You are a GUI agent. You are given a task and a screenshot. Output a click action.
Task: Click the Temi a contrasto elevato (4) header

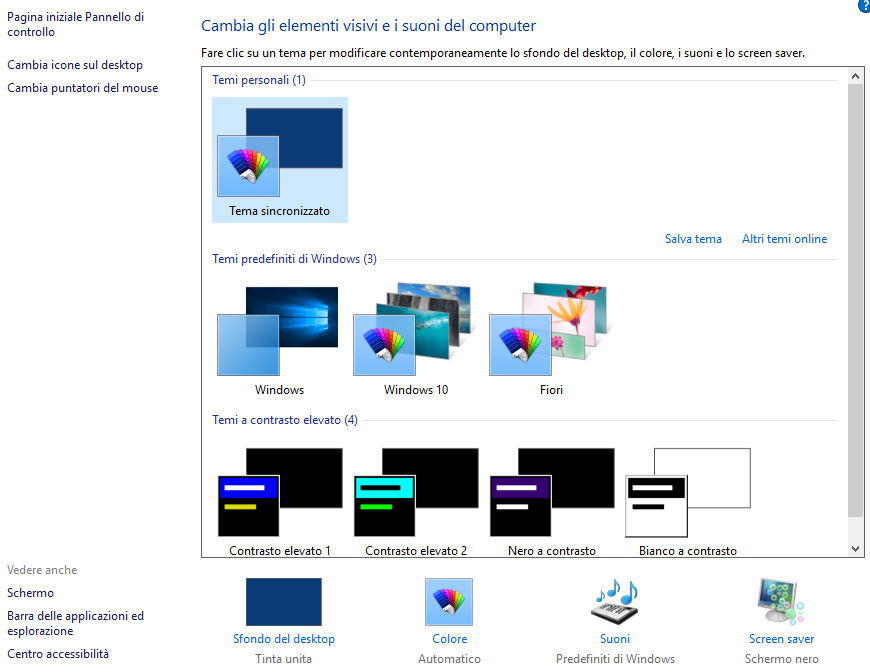[285, 420]
